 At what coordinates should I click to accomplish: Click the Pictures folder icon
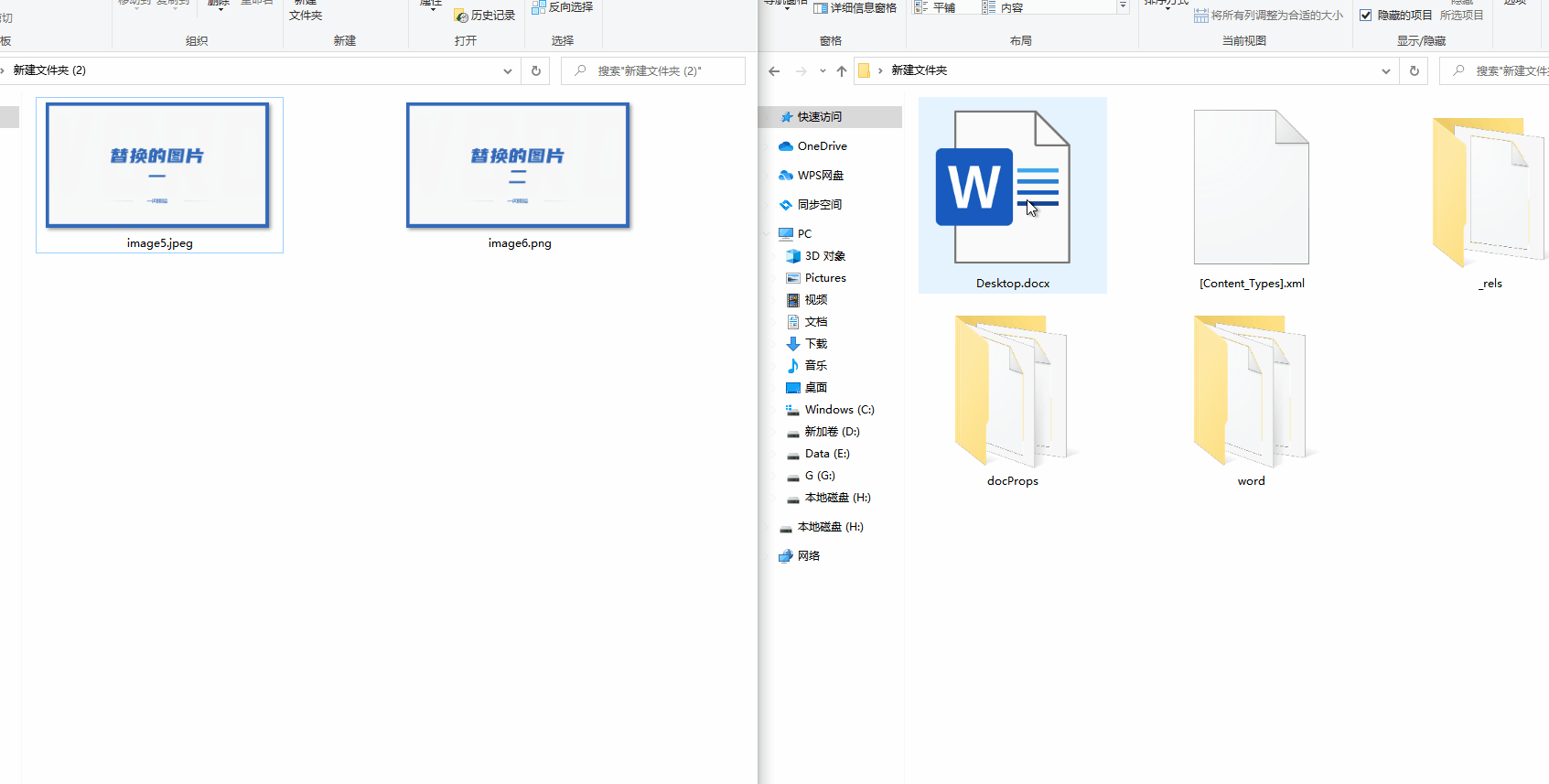pyautogui.click(x=793, y=278)
